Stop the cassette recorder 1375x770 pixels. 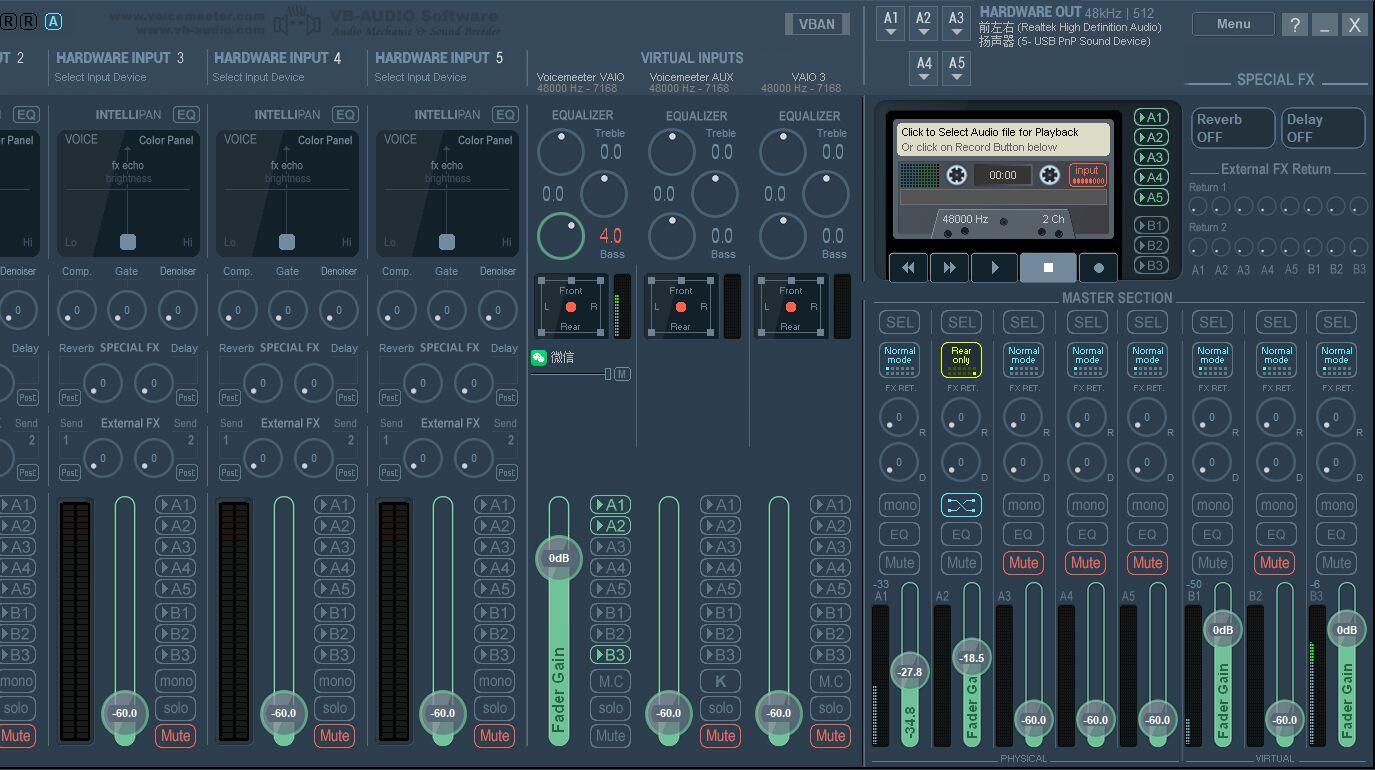tap(1048, 268)
